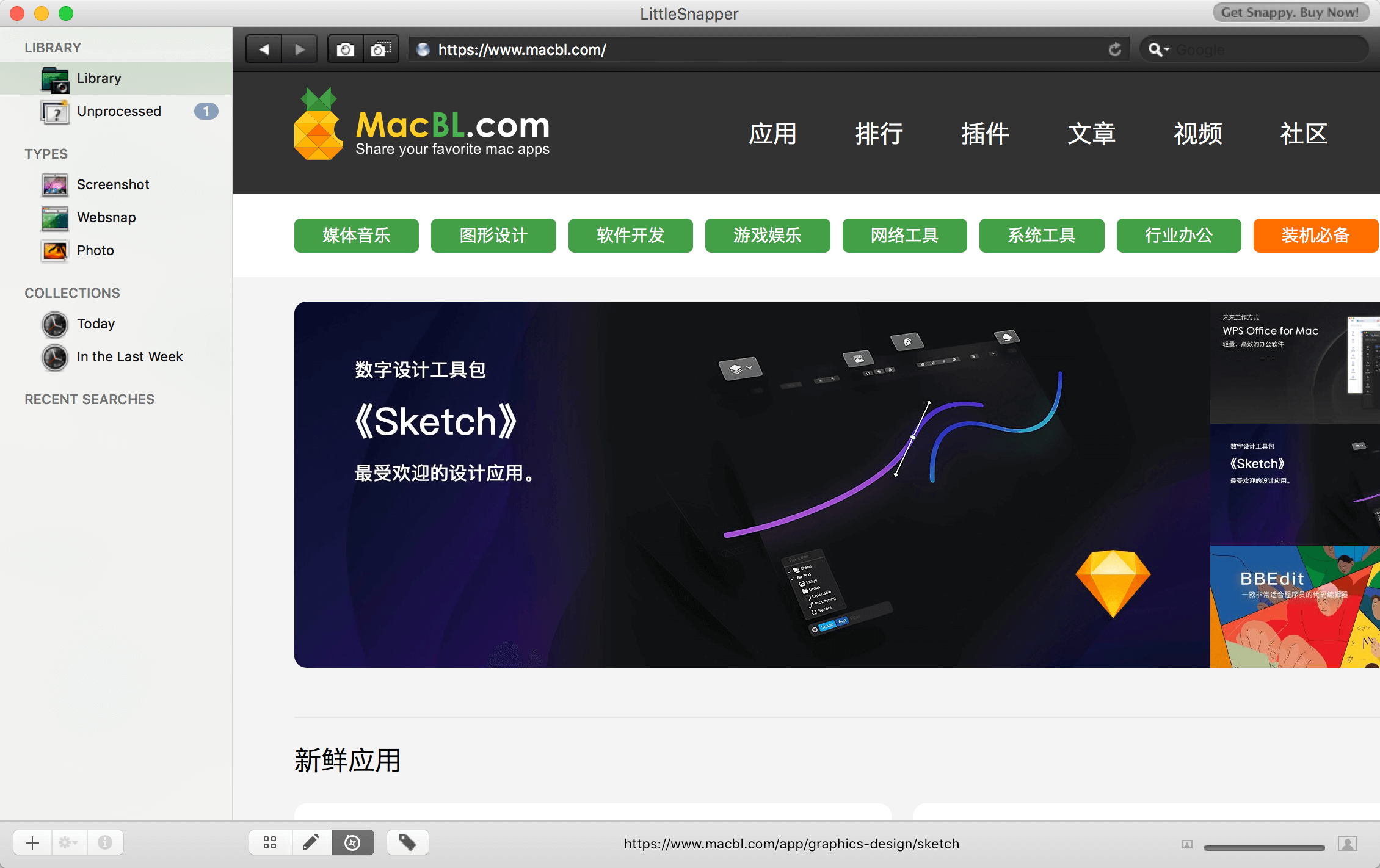The image size is (1380, 868).
Task: Switch to grid thumbnail view
Action: click(x=270, y=843)
